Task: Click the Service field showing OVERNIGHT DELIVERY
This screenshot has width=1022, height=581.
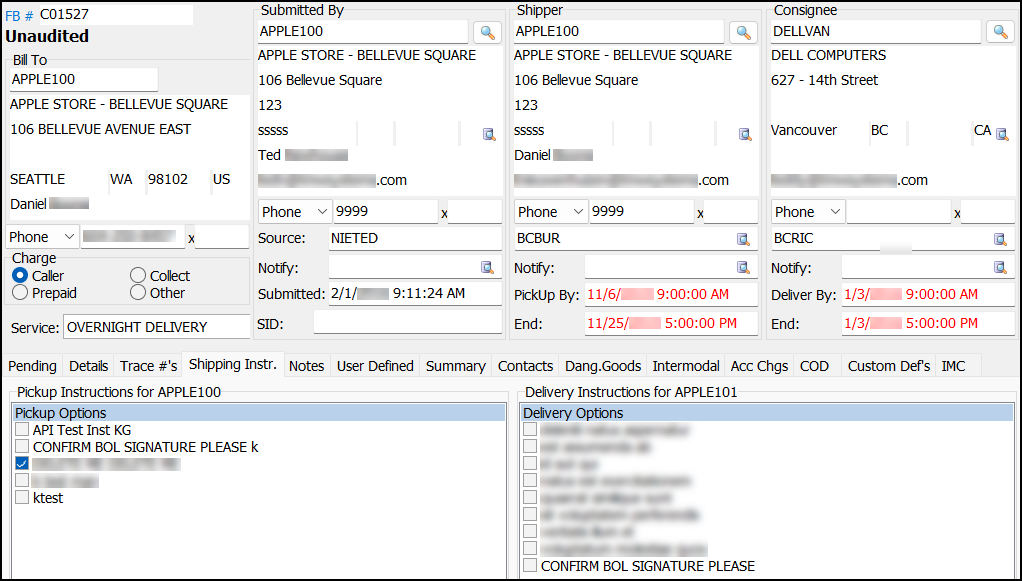Action: [156, 327]
